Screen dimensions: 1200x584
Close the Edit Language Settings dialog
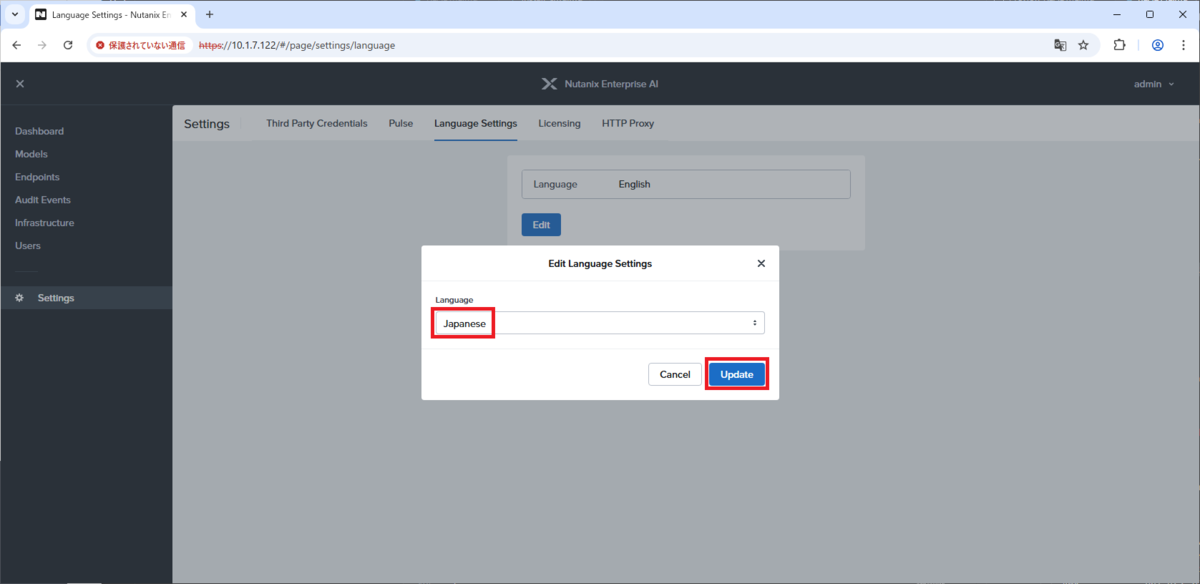(x=761, y=264)
